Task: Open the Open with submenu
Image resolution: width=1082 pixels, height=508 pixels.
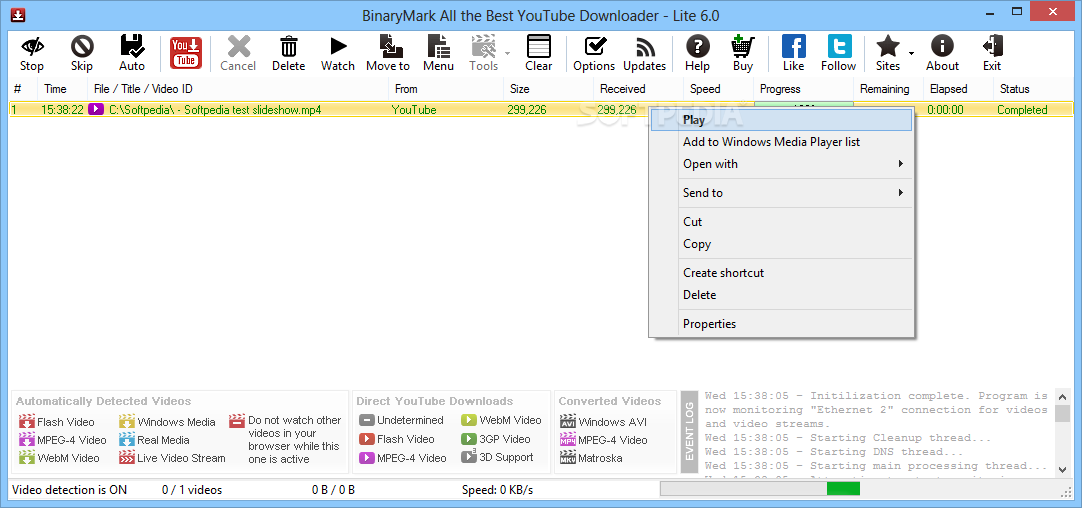Action: pyautogui.click(x=782, y=164)
